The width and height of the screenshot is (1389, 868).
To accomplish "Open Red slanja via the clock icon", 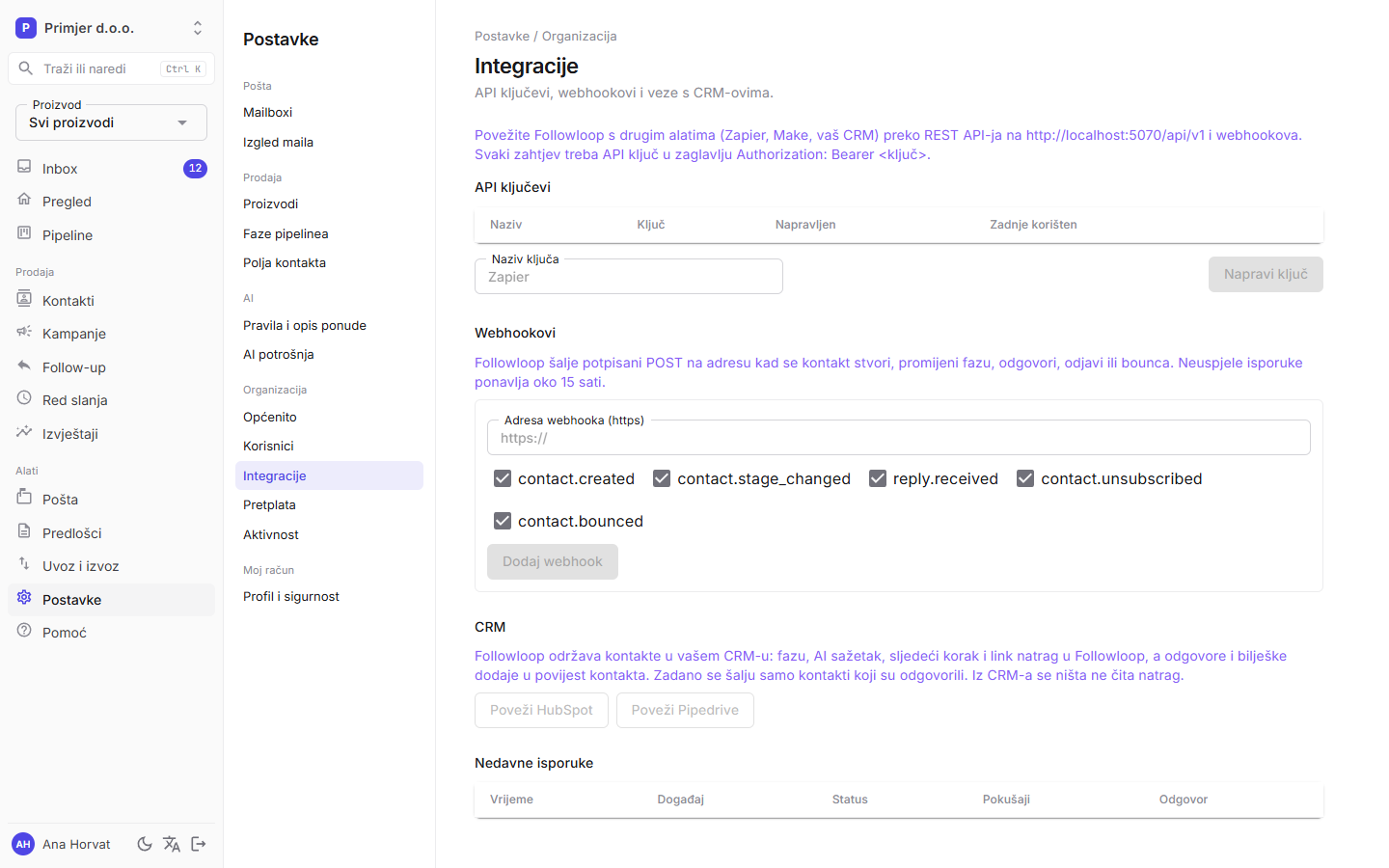I will point(24,398).
